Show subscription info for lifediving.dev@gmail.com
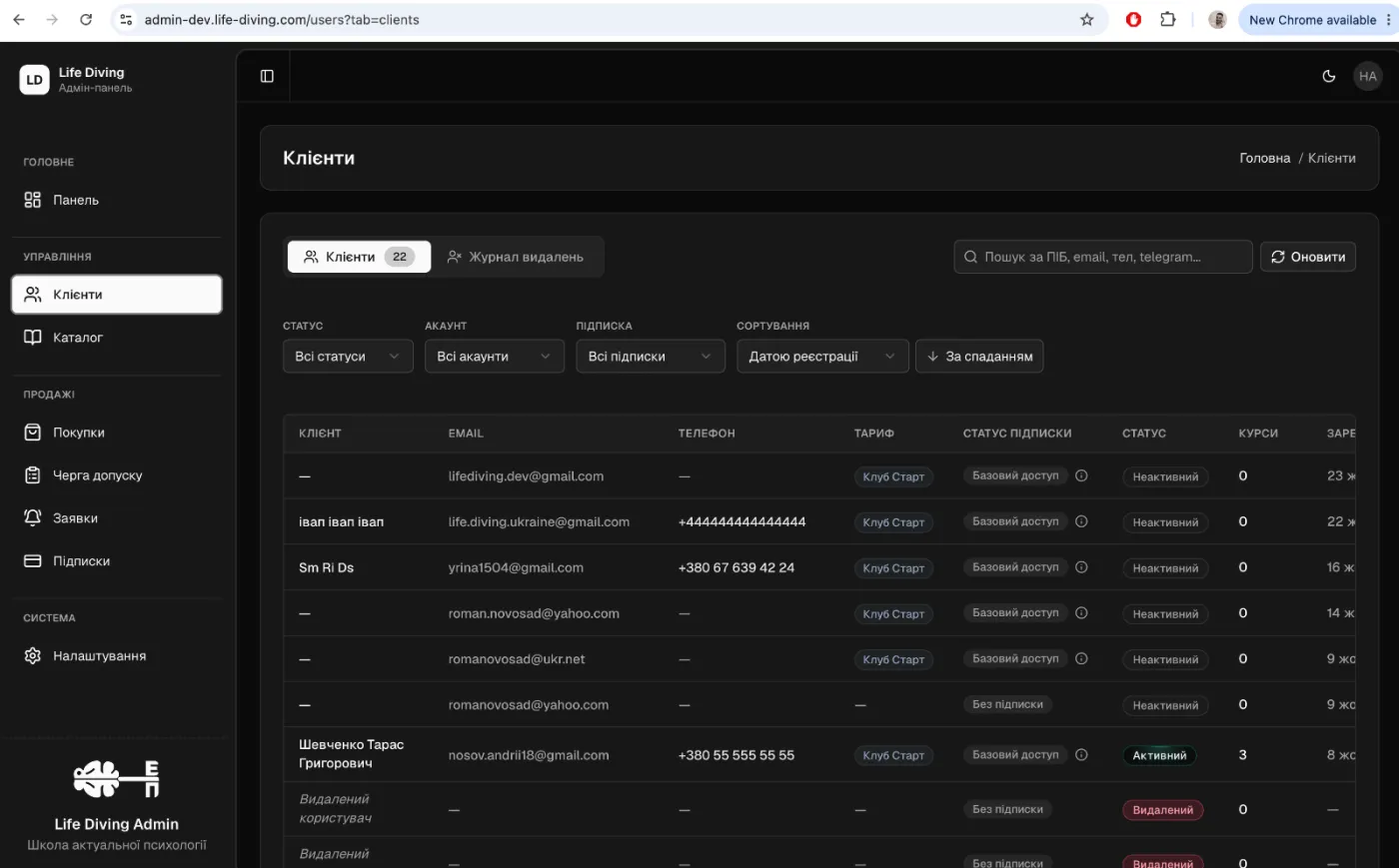 pos(1081,475)
